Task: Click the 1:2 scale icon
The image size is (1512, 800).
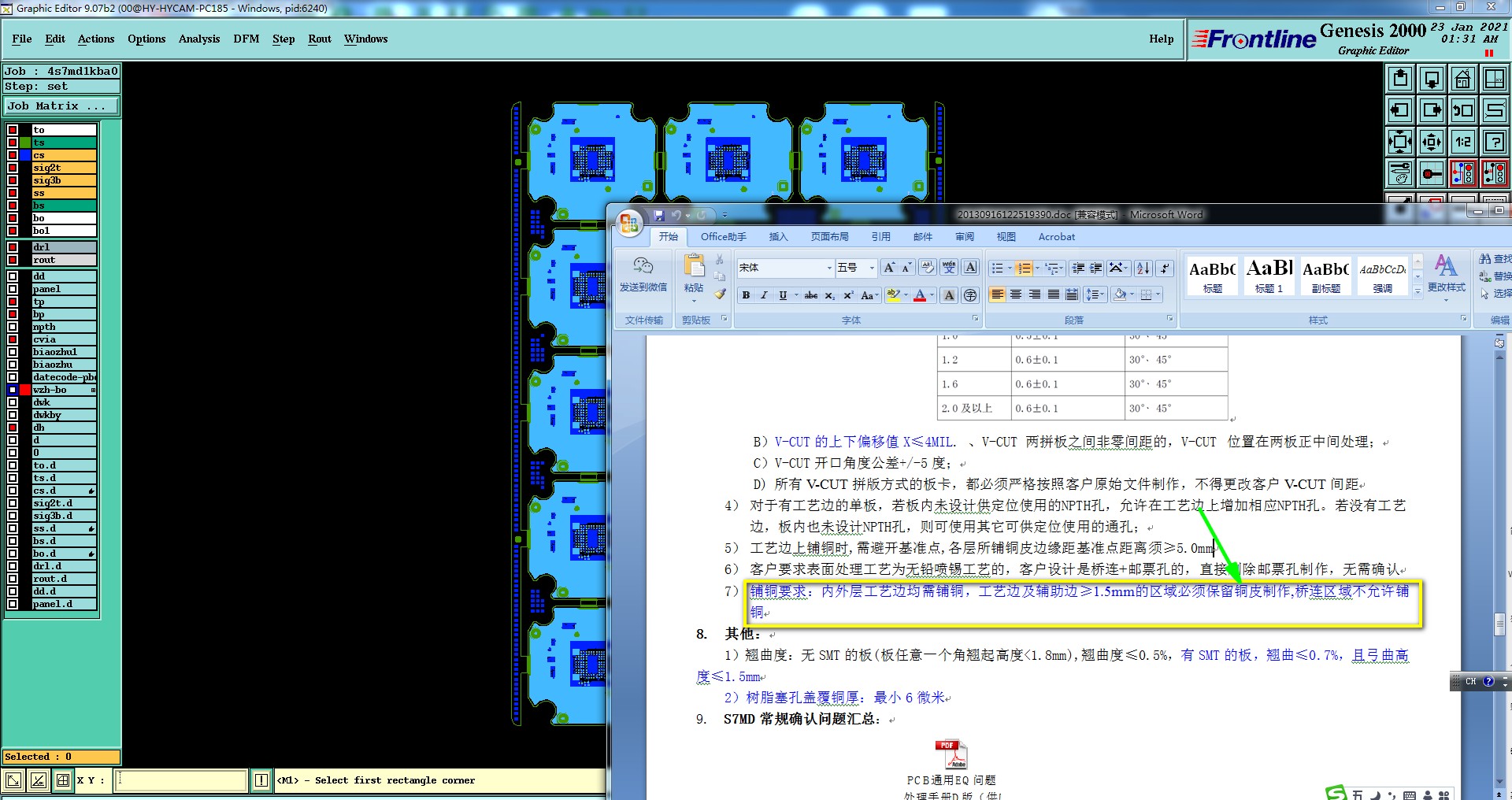Action: [x=1463, y=142]
